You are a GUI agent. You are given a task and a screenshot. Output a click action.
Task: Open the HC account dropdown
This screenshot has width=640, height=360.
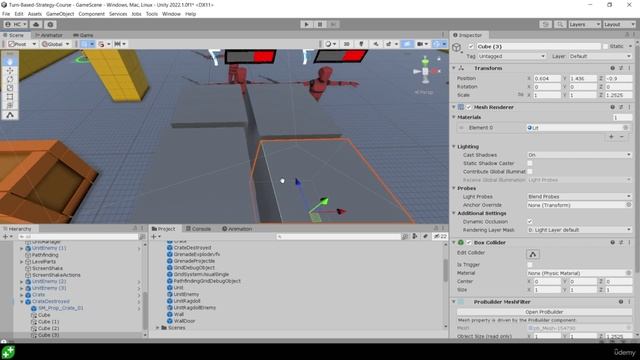click(16, 24)
